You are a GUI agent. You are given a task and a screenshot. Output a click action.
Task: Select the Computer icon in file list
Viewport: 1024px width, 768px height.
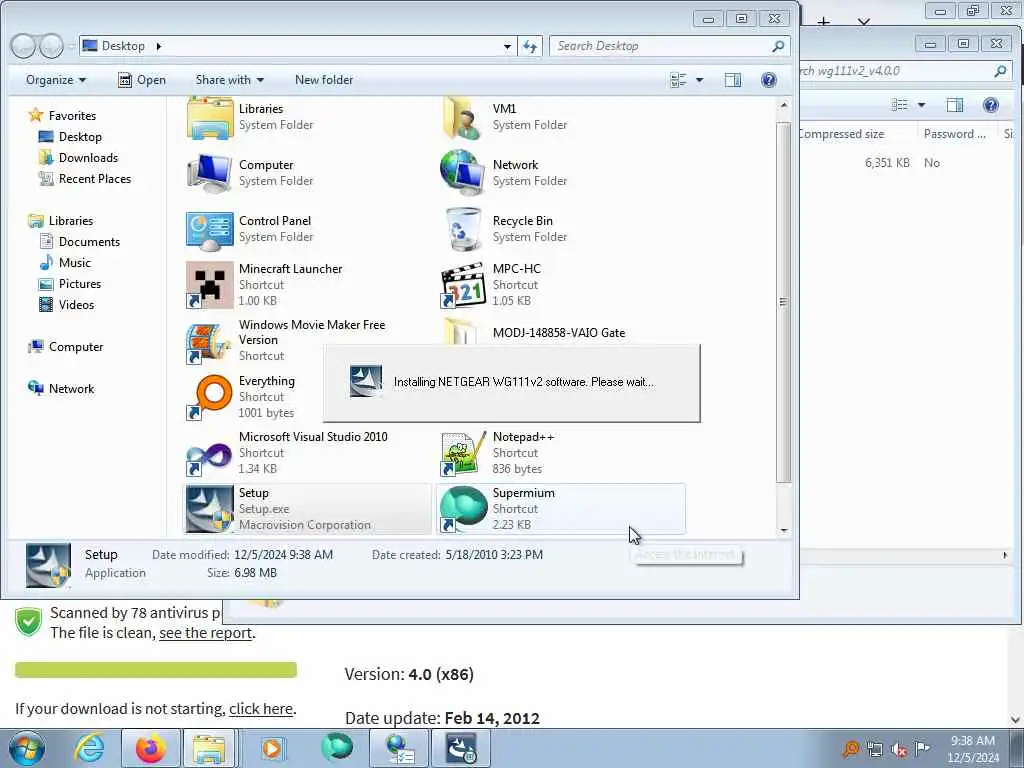click(x=209, y=173)
